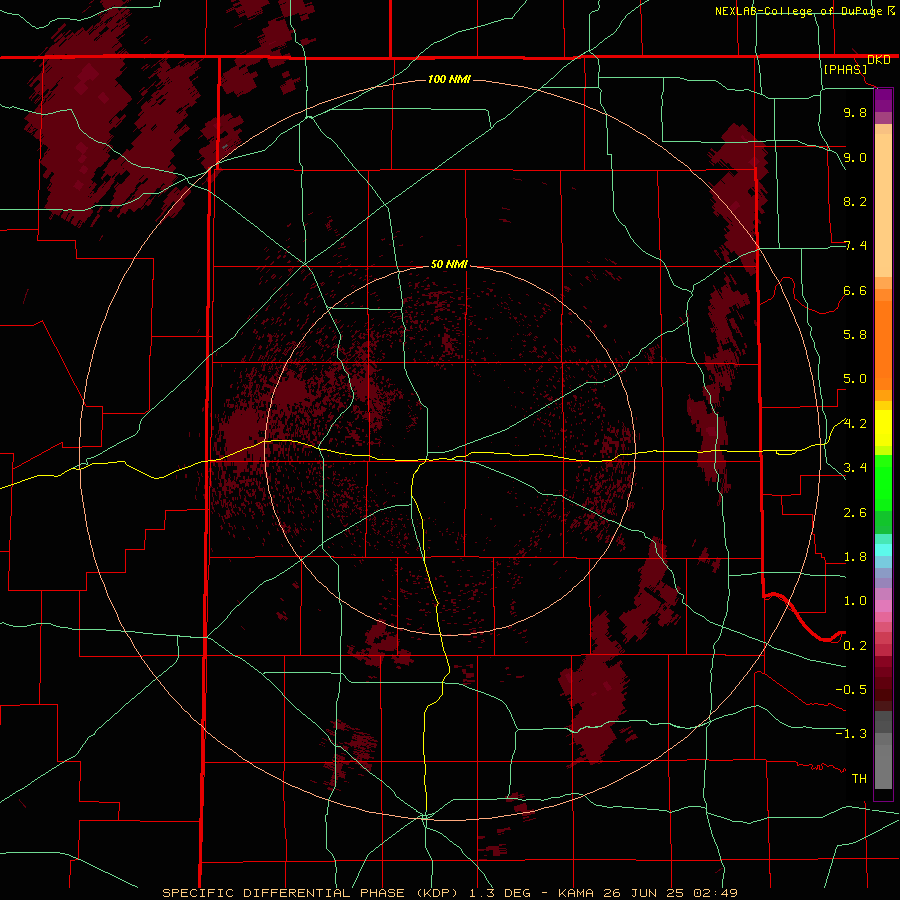Click the 9.8 legend value

coord(855,112)
